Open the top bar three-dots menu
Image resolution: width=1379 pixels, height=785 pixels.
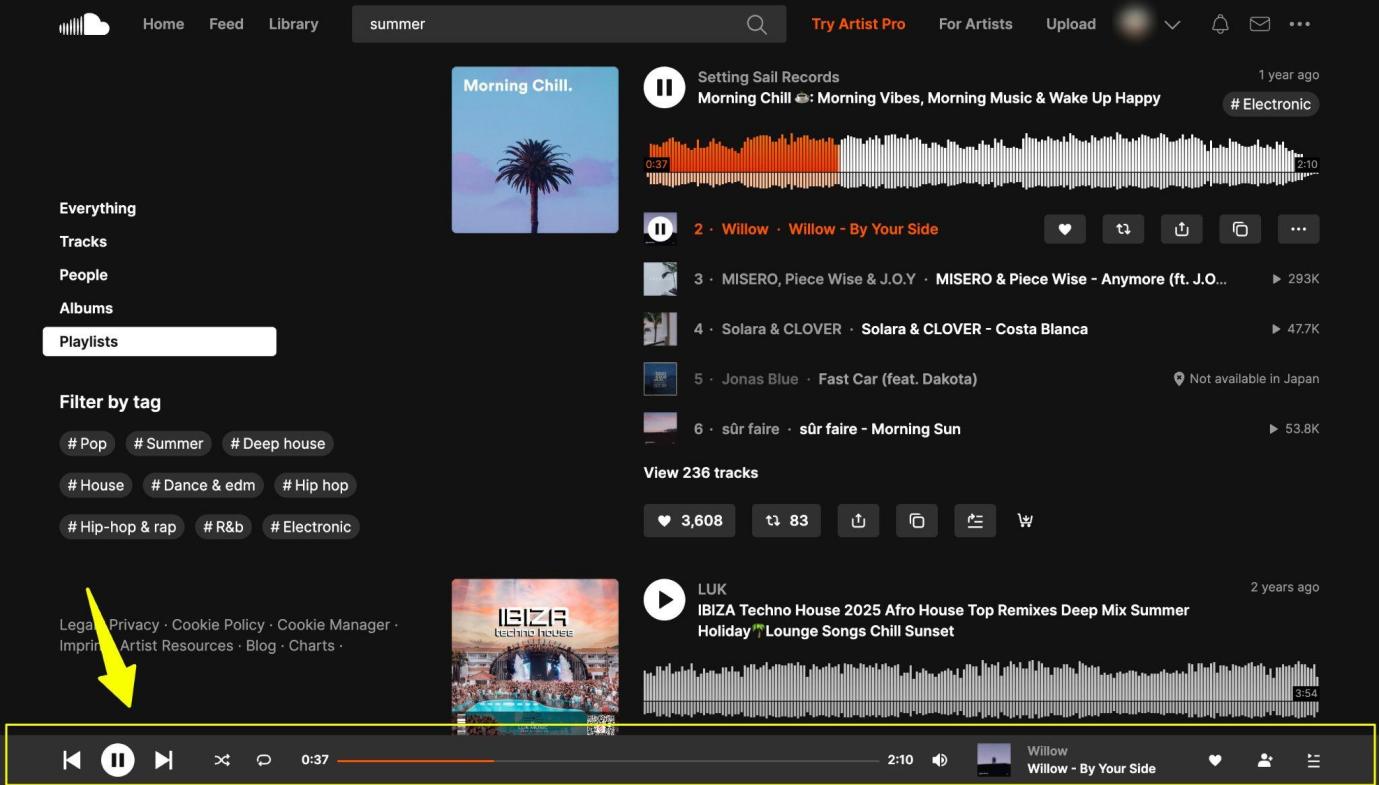click(x=1300, y=24)
